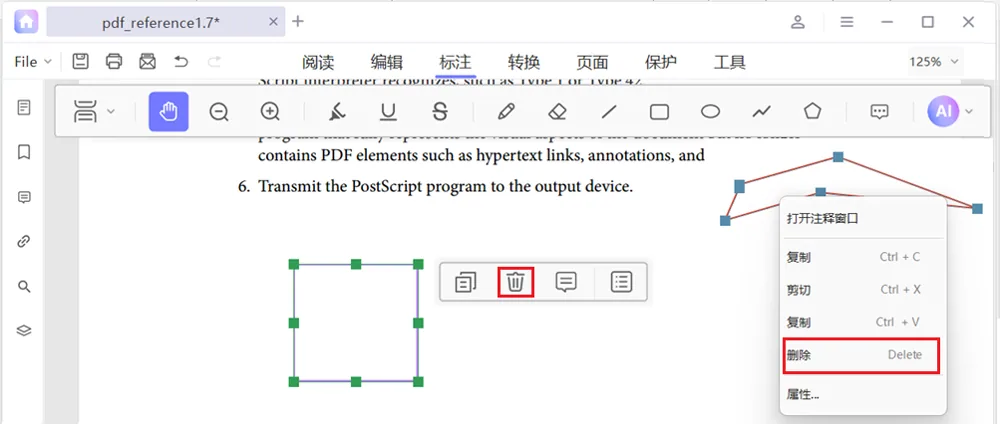Screen dimensions: 1000x424
Task: Zoom in with the plus magnifier
Action: [x=270, y=112]
